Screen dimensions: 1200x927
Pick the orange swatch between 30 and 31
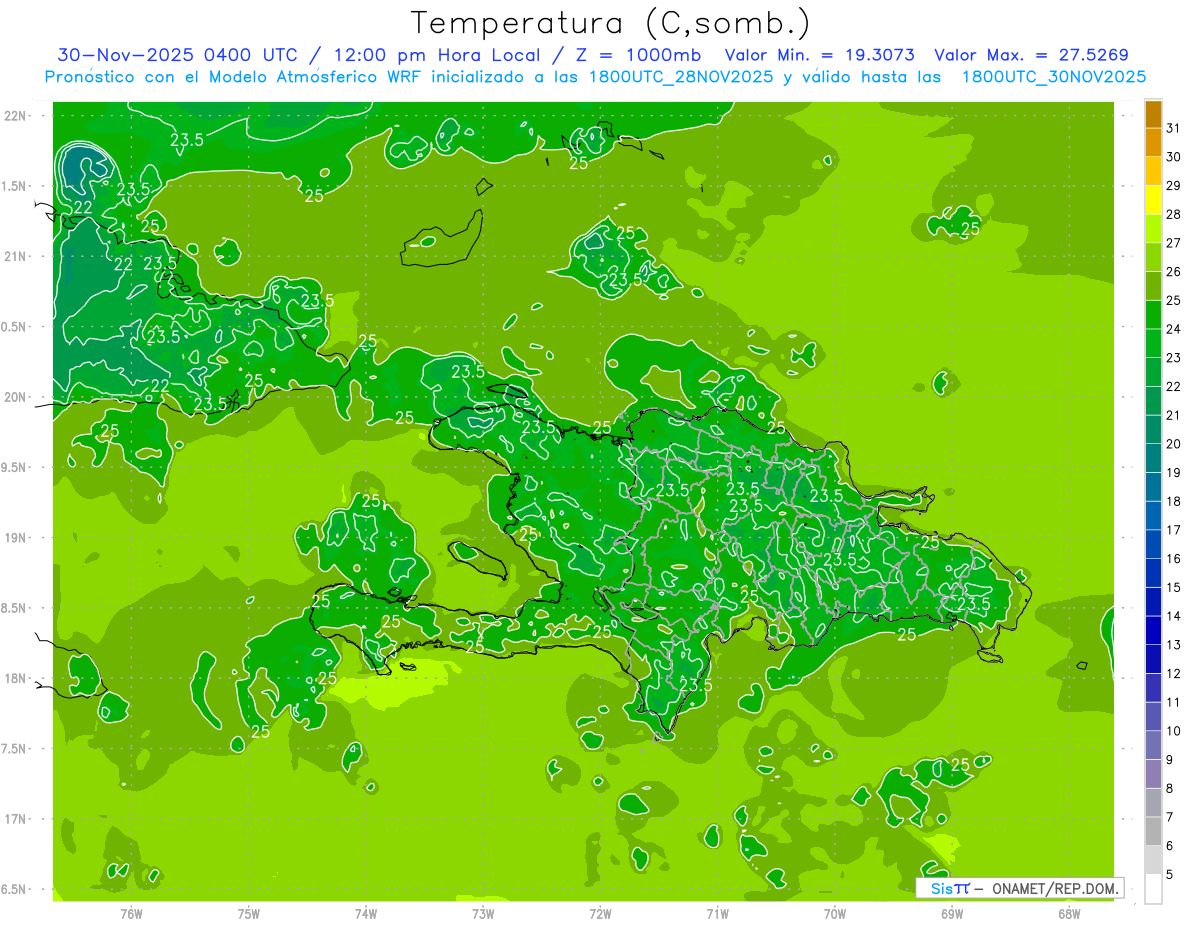click(x=1154, y=142)
